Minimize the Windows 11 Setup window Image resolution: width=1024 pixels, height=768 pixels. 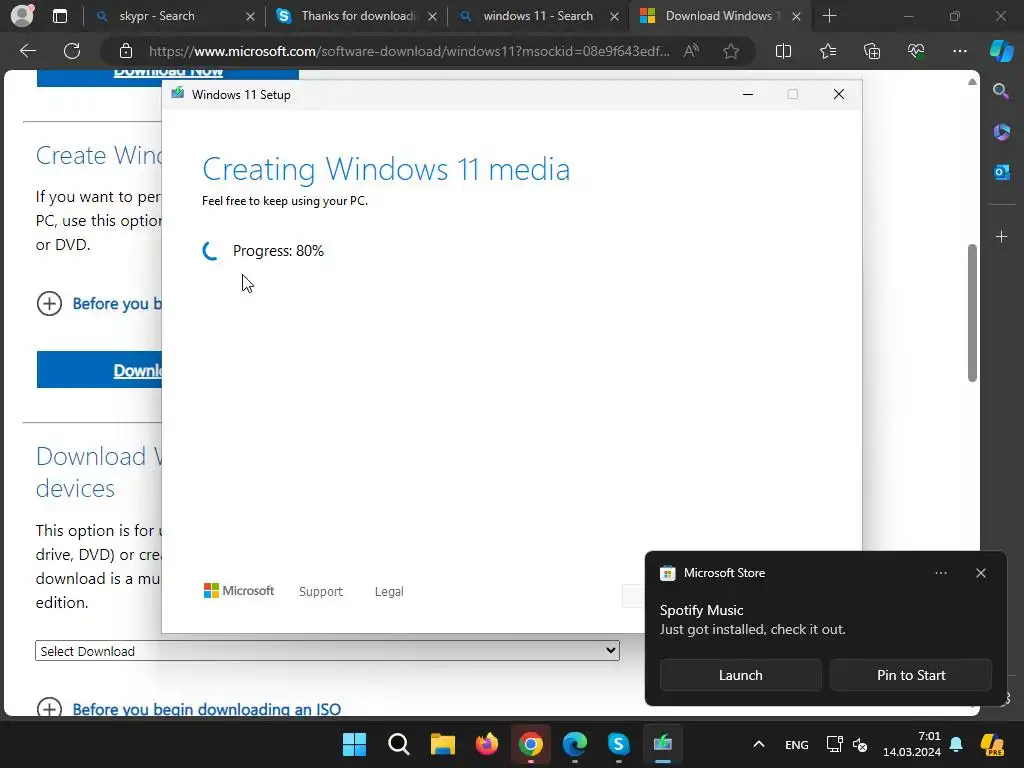[748, 95]
